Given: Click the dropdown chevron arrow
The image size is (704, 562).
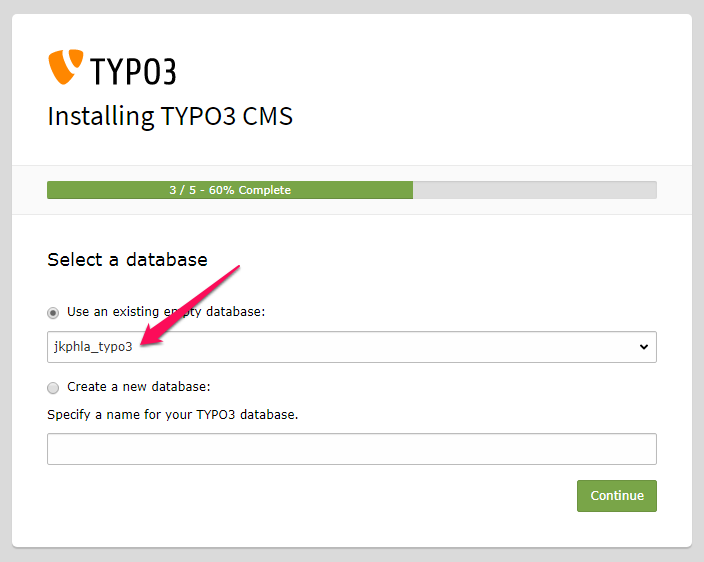Looking at the screenshot, I should [643, 347].
